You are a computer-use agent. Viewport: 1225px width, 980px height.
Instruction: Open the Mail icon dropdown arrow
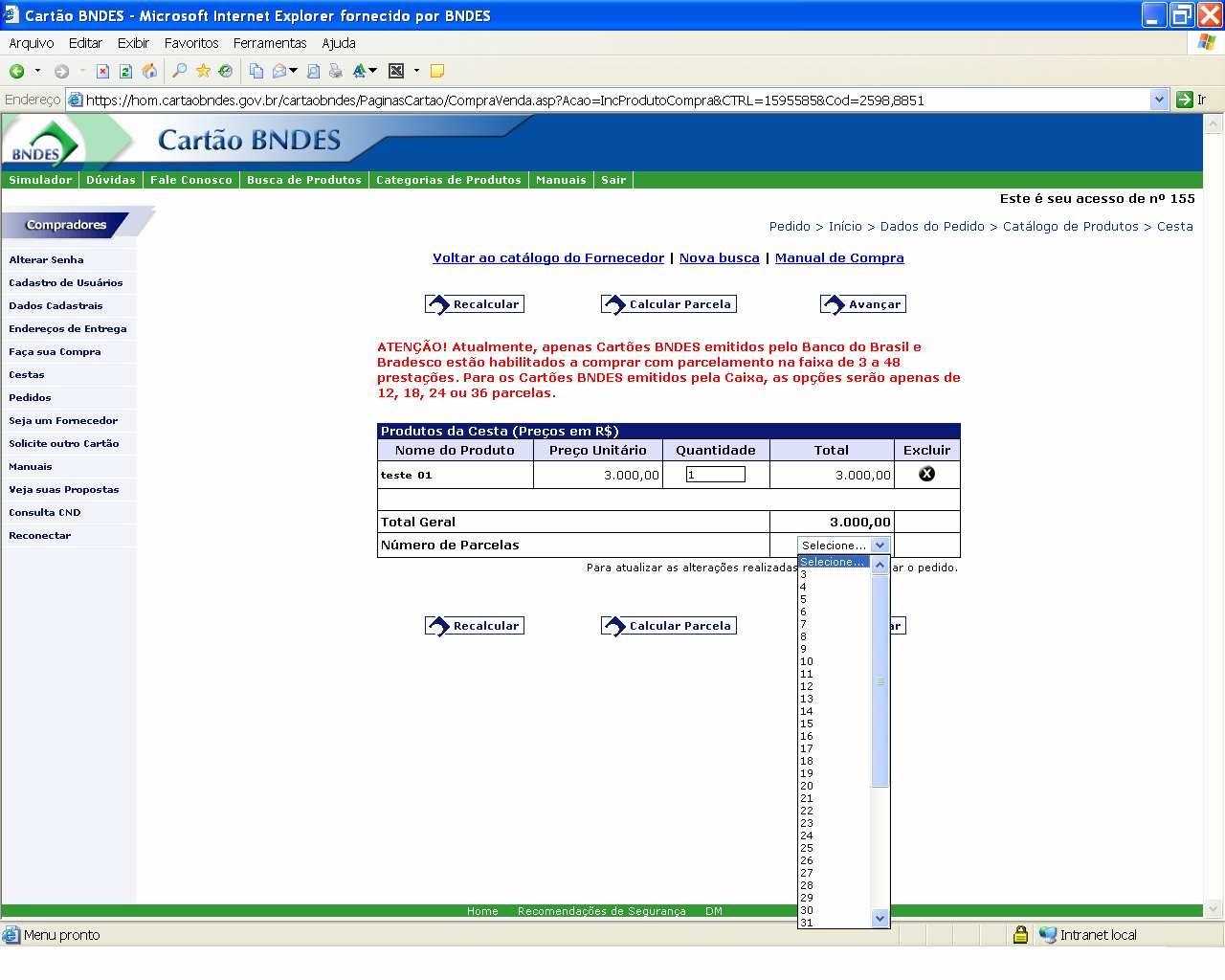pos(293,71)
